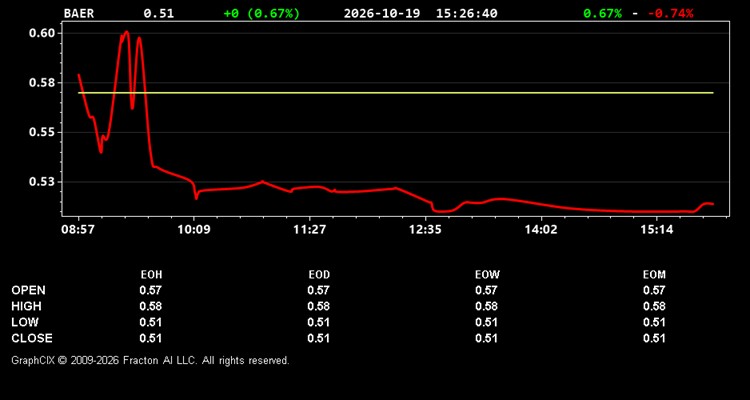
Task: Click the LOW row label
Action: point(25,322)
